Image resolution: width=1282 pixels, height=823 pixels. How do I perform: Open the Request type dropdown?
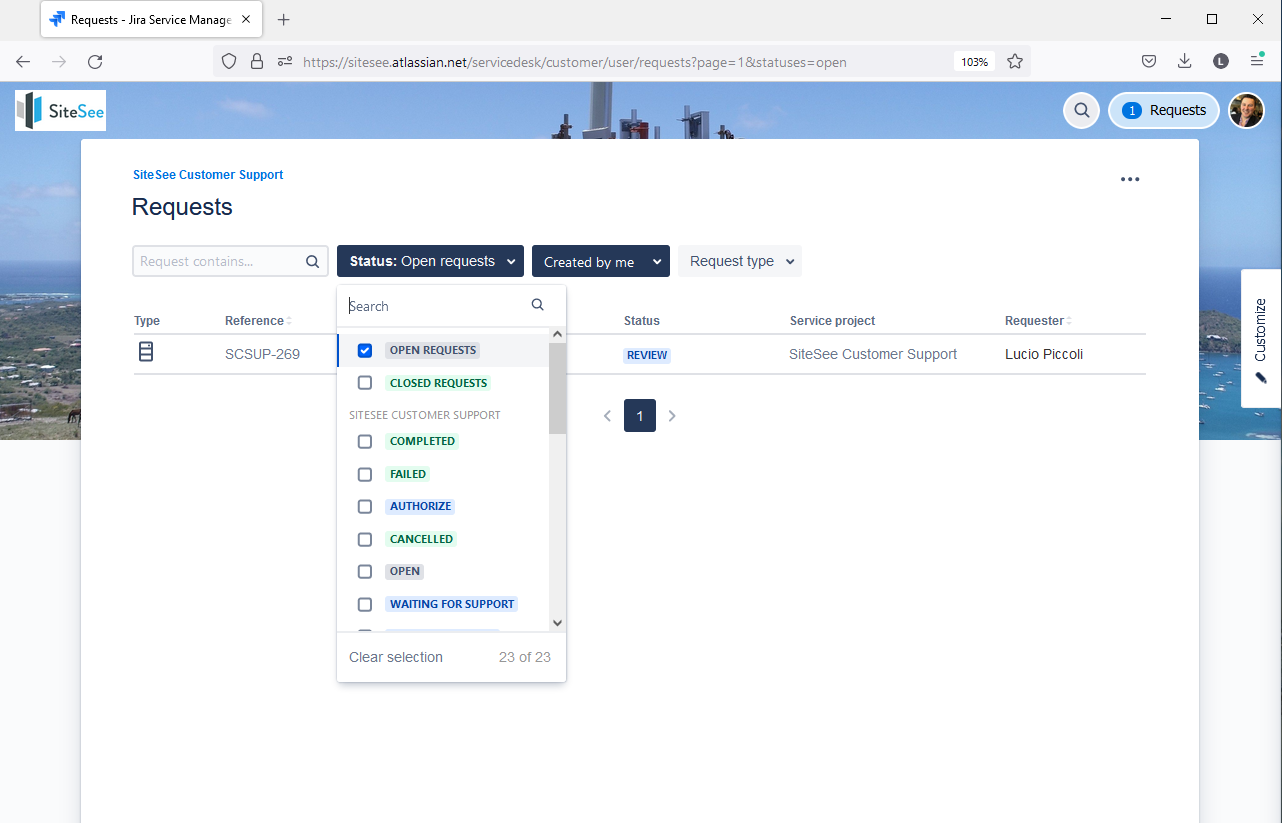(740, 261)
